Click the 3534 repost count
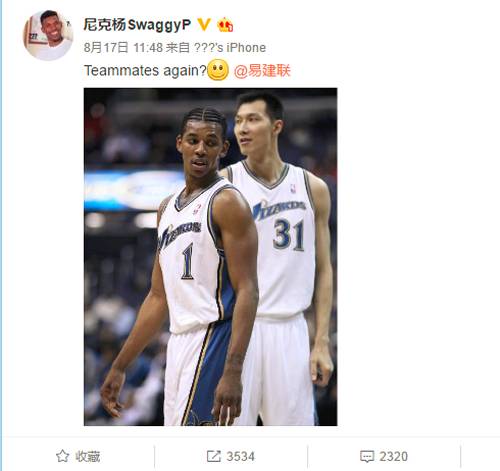 point(240,456)
